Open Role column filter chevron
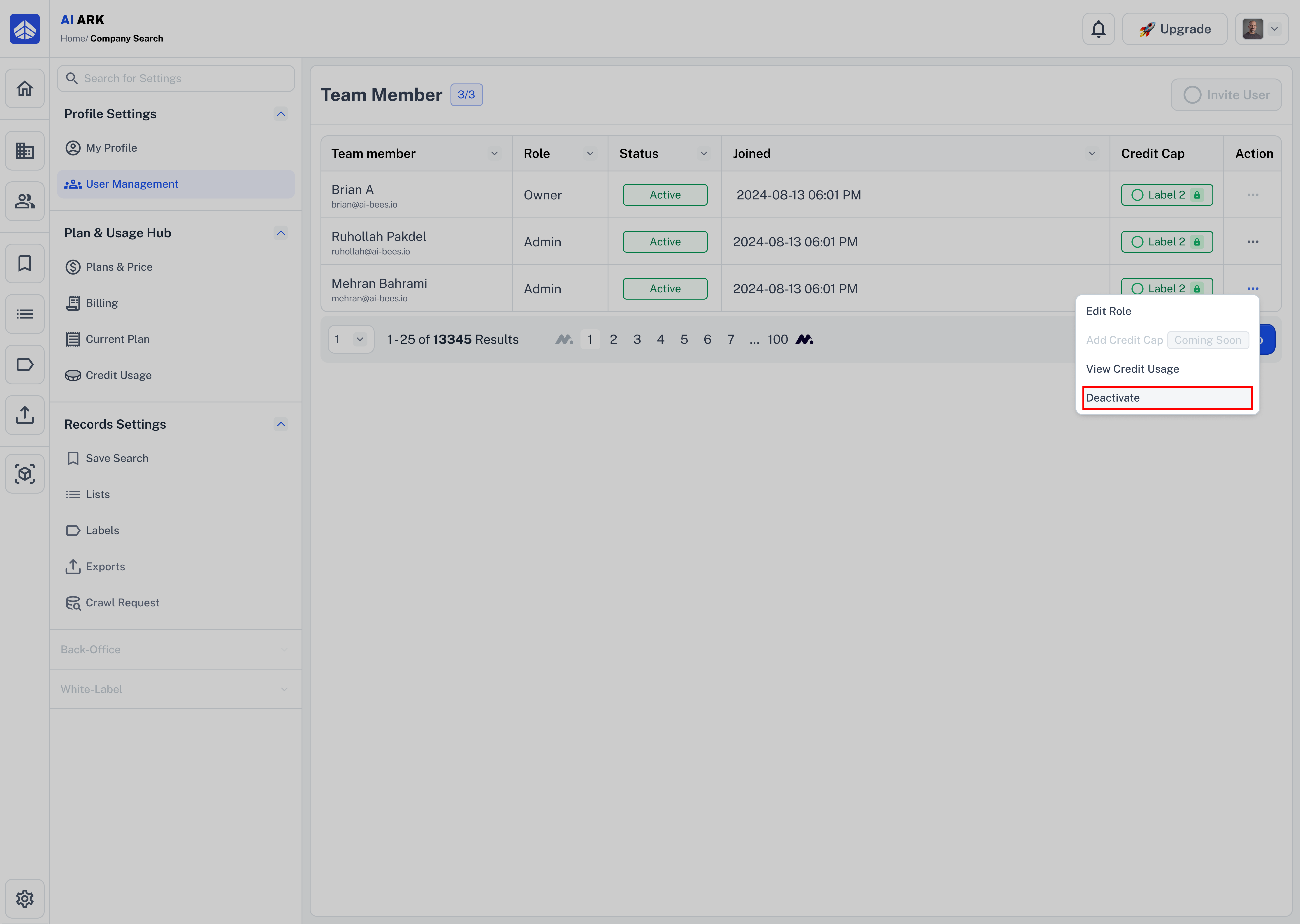Viewport: 1300px width, 924px height. point(590,154)
